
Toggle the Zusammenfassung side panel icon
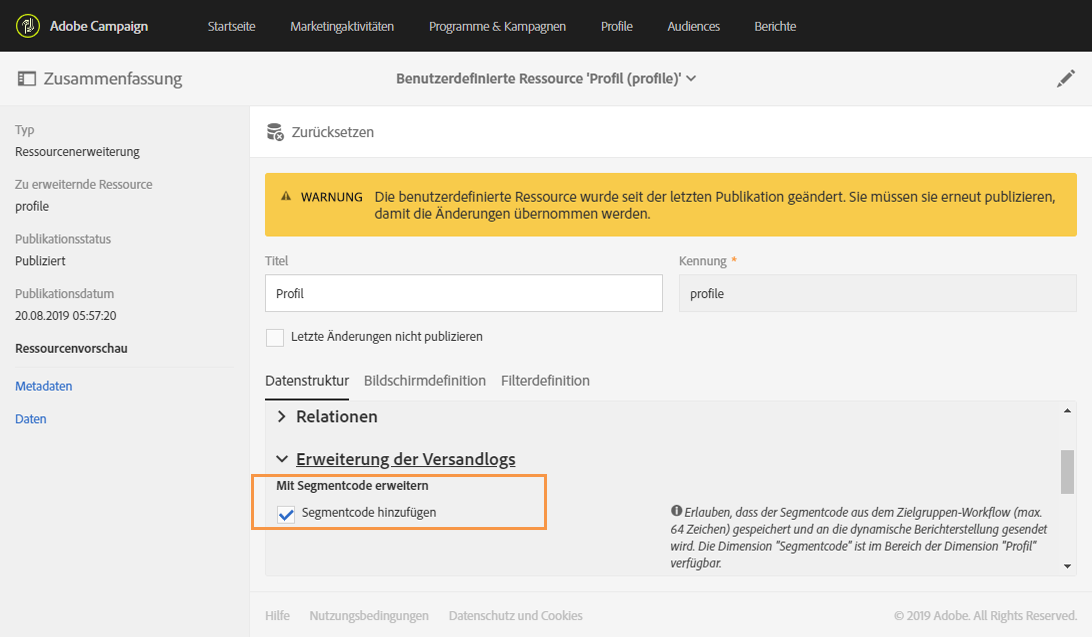(x=26, y=79)
